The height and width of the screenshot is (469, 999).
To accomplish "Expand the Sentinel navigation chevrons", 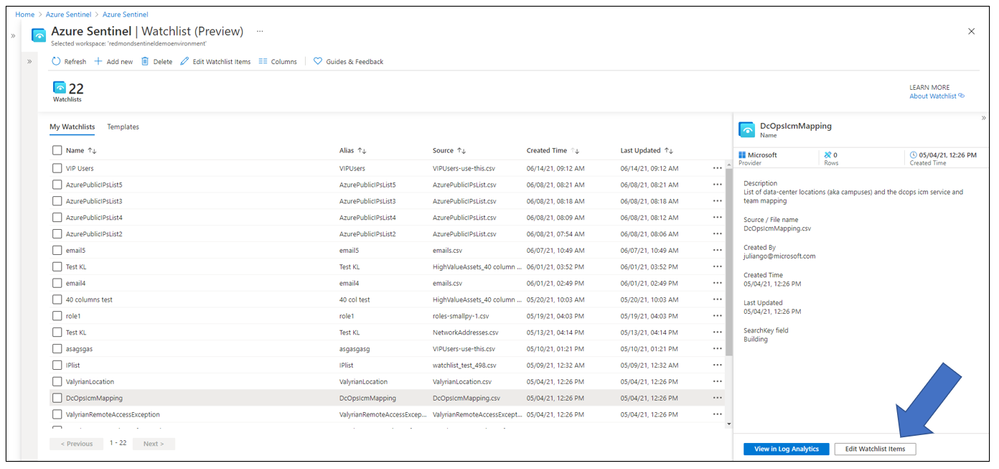I will 29,61.
